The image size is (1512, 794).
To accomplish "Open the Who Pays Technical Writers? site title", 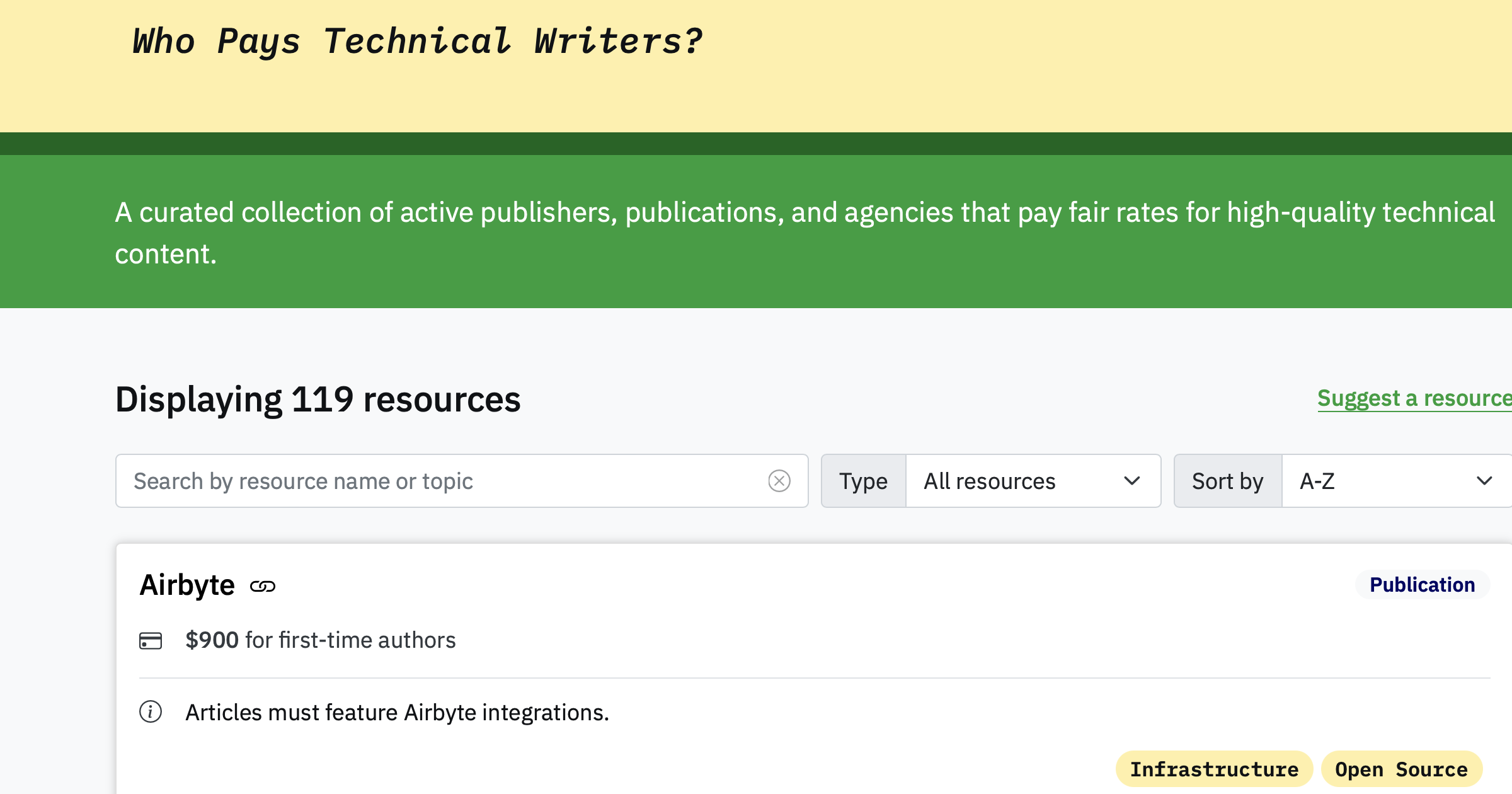I will [417, 42].
